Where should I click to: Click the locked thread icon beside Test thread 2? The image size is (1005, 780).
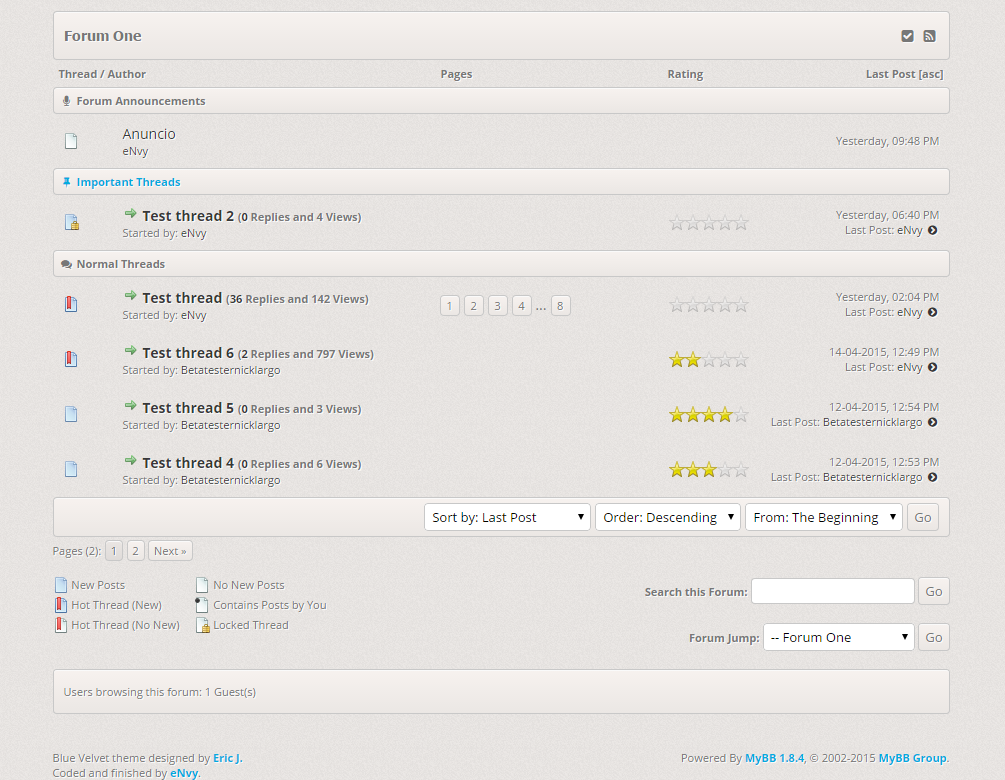[71, 222]
